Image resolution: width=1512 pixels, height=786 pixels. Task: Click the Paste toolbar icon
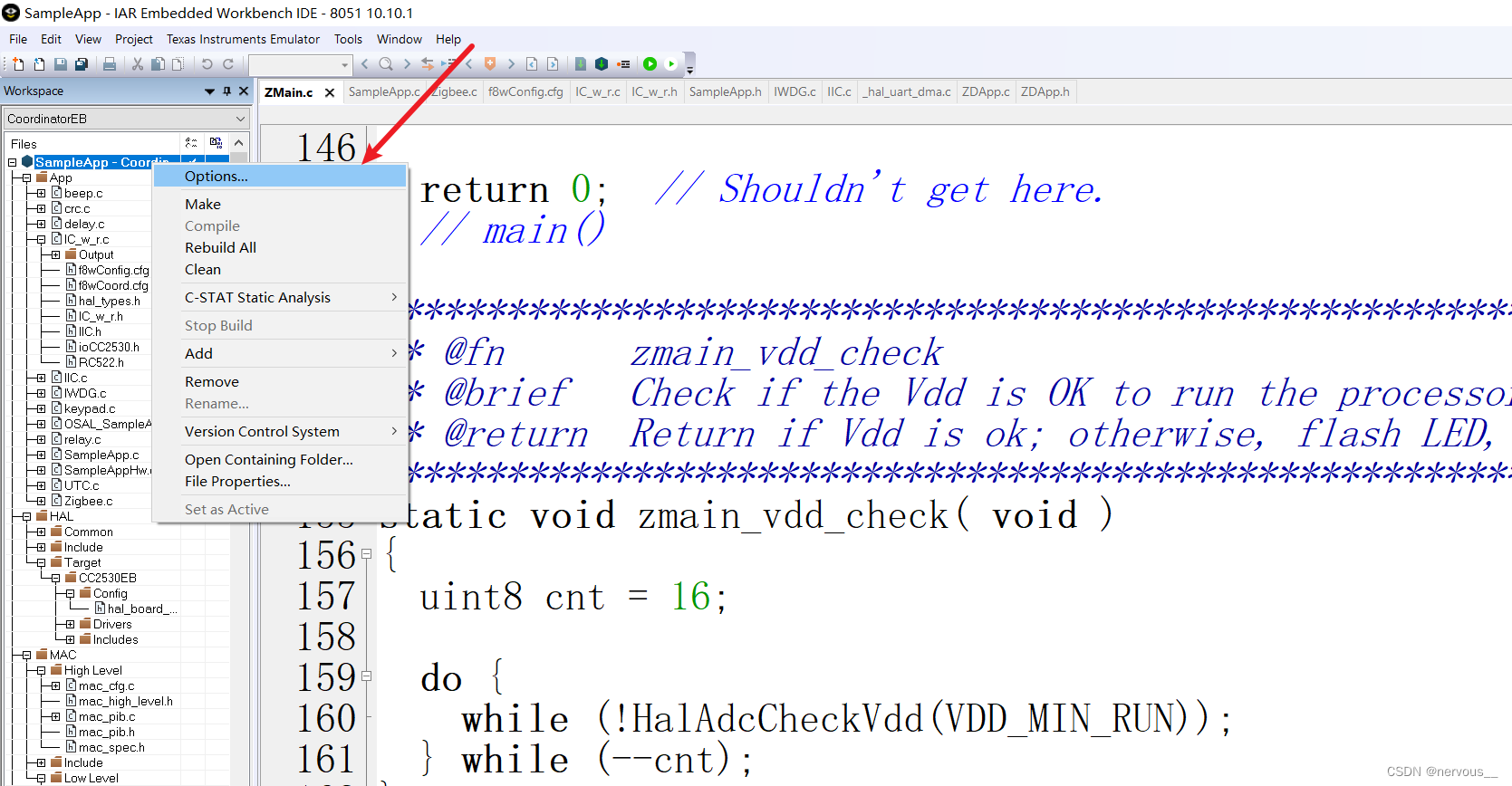[178, 64]
